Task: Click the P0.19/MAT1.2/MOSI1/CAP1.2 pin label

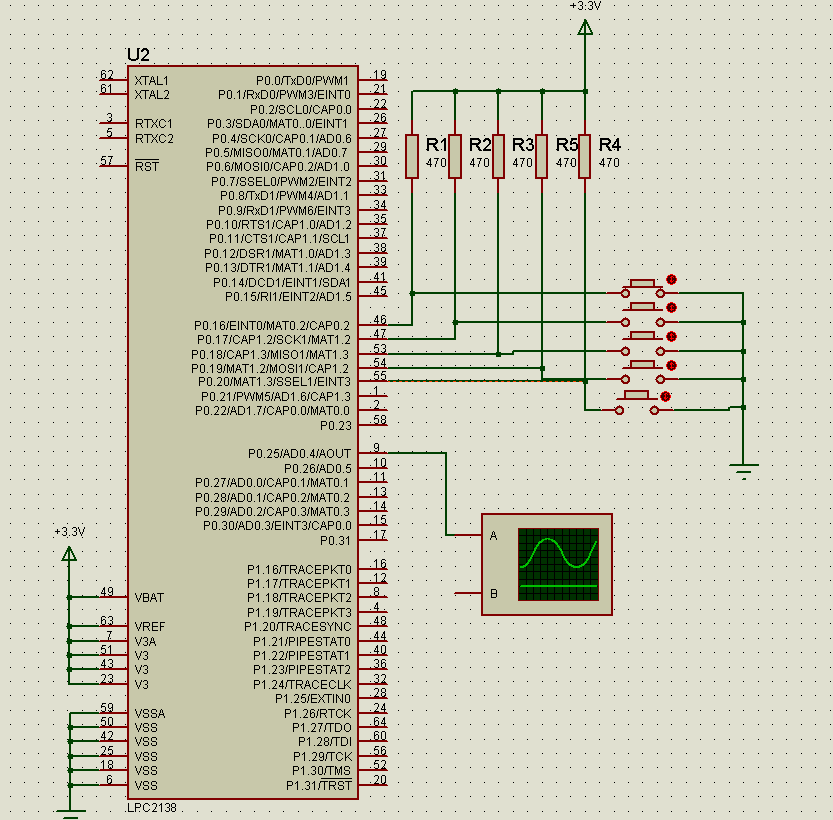Action: click(270, 369)
